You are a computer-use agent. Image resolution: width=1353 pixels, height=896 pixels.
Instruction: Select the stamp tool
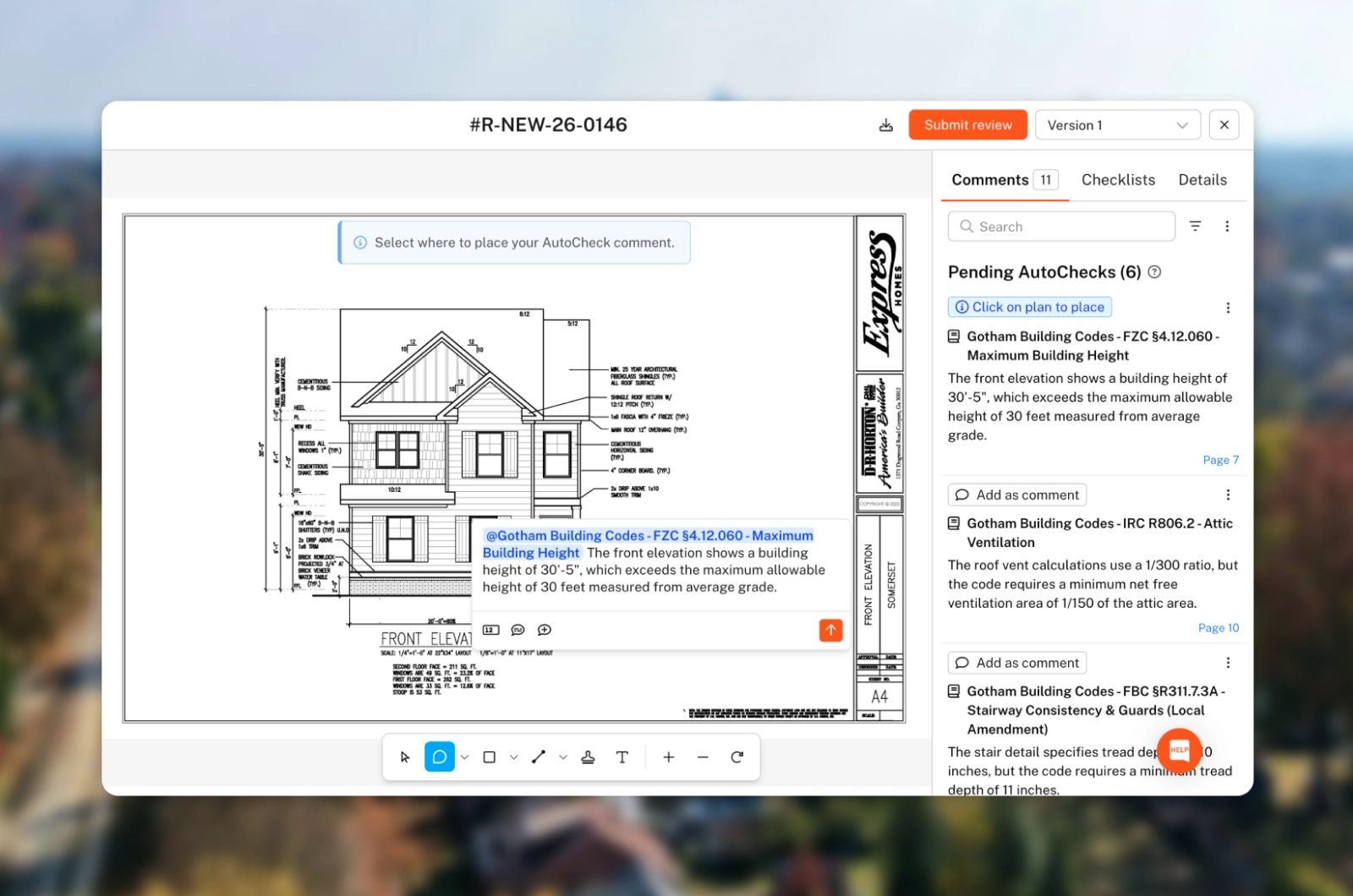point(589,757)
